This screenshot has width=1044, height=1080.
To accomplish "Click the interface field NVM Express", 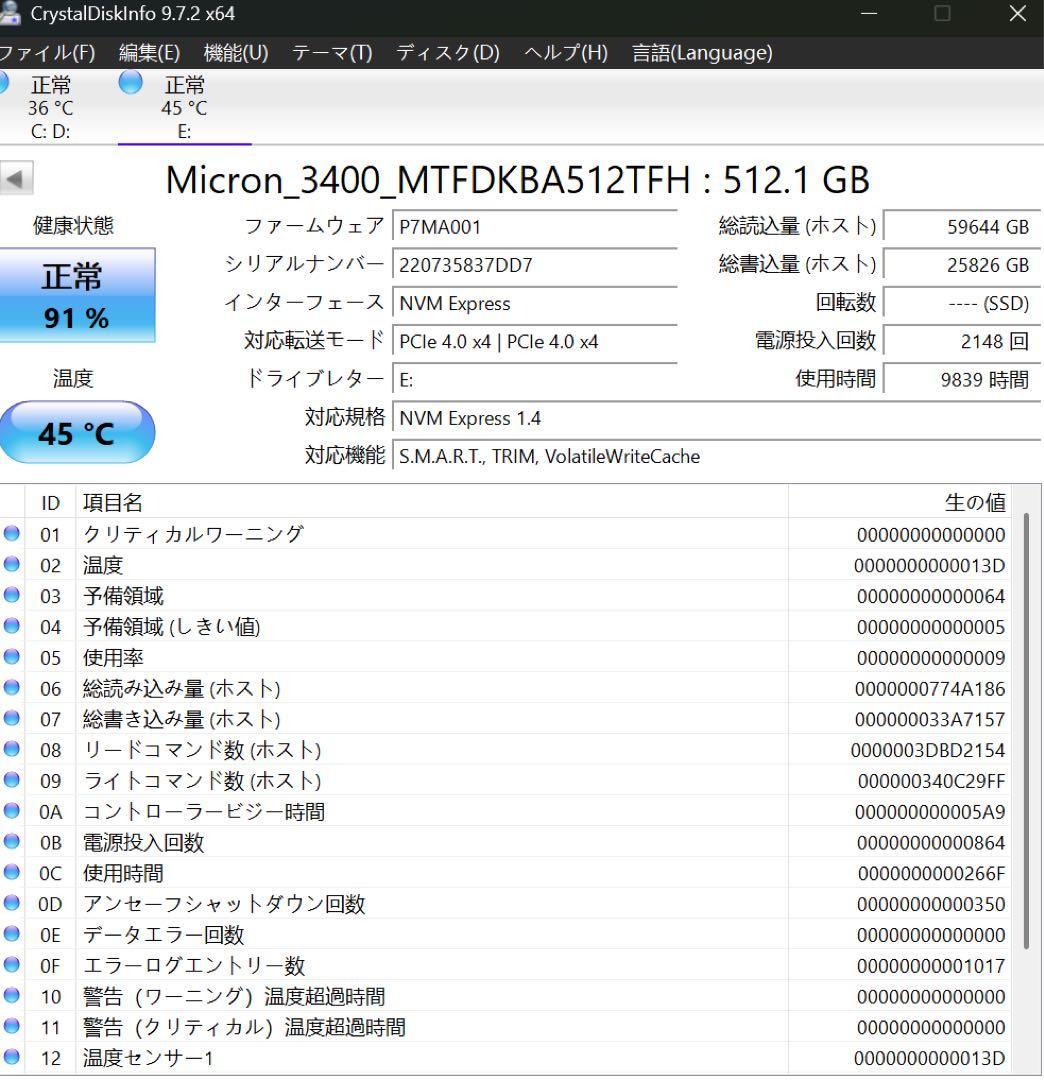I will (534, 304).
